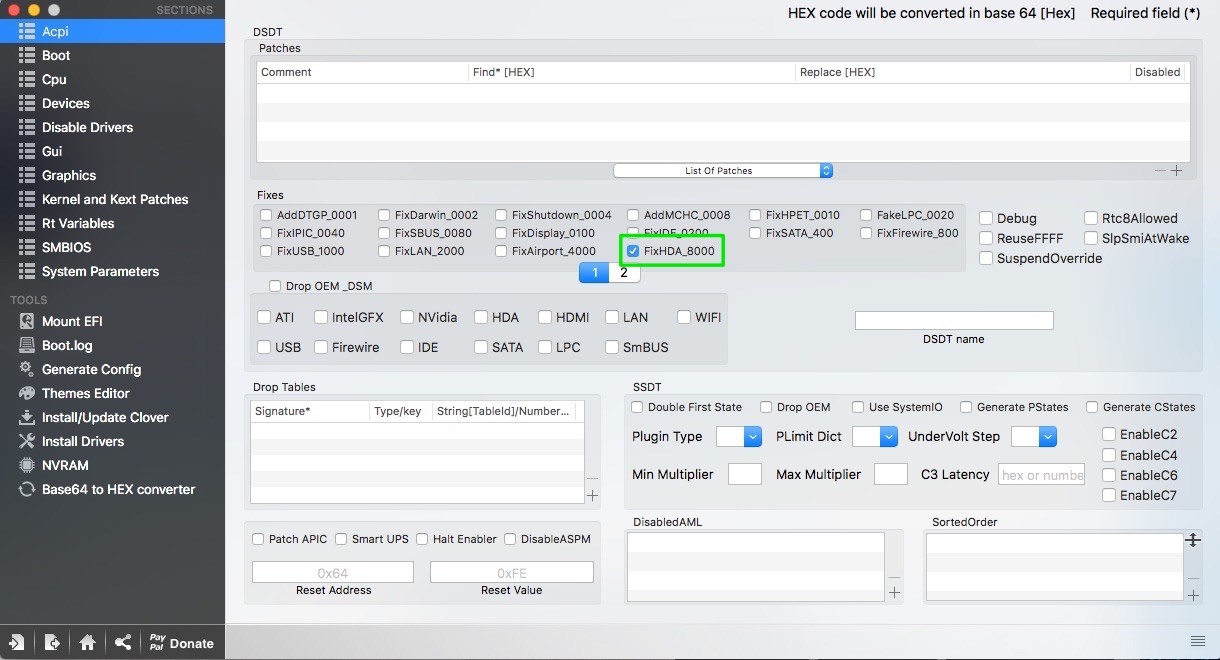1220x660 pixels.
Task: Click the DSDT name input field
Action: pos(954,320)
